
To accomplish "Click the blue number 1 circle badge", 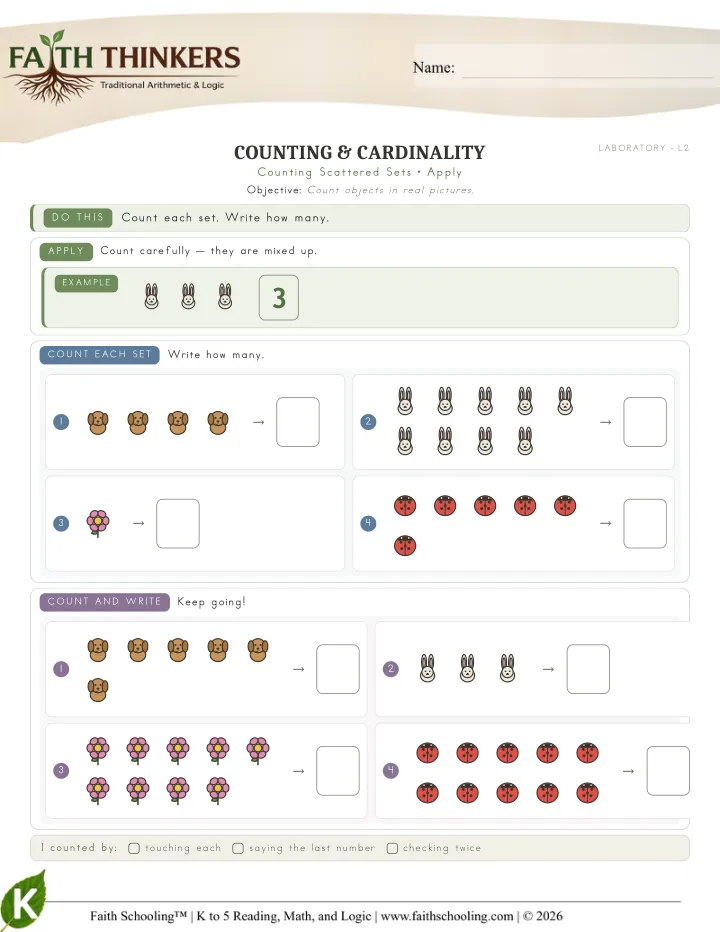I will [61, 421].
